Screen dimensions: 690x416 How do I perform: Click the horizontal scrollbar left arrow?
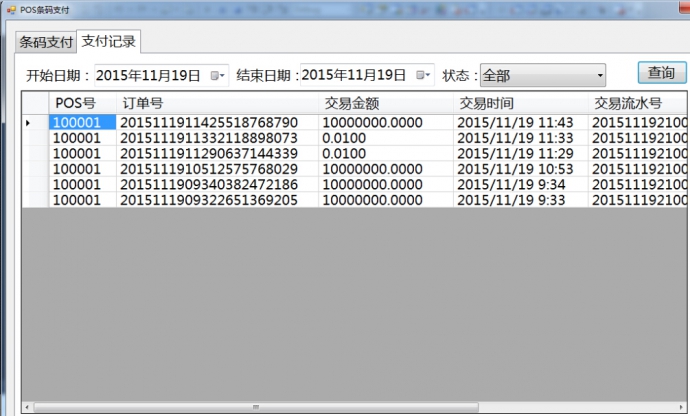27,407
